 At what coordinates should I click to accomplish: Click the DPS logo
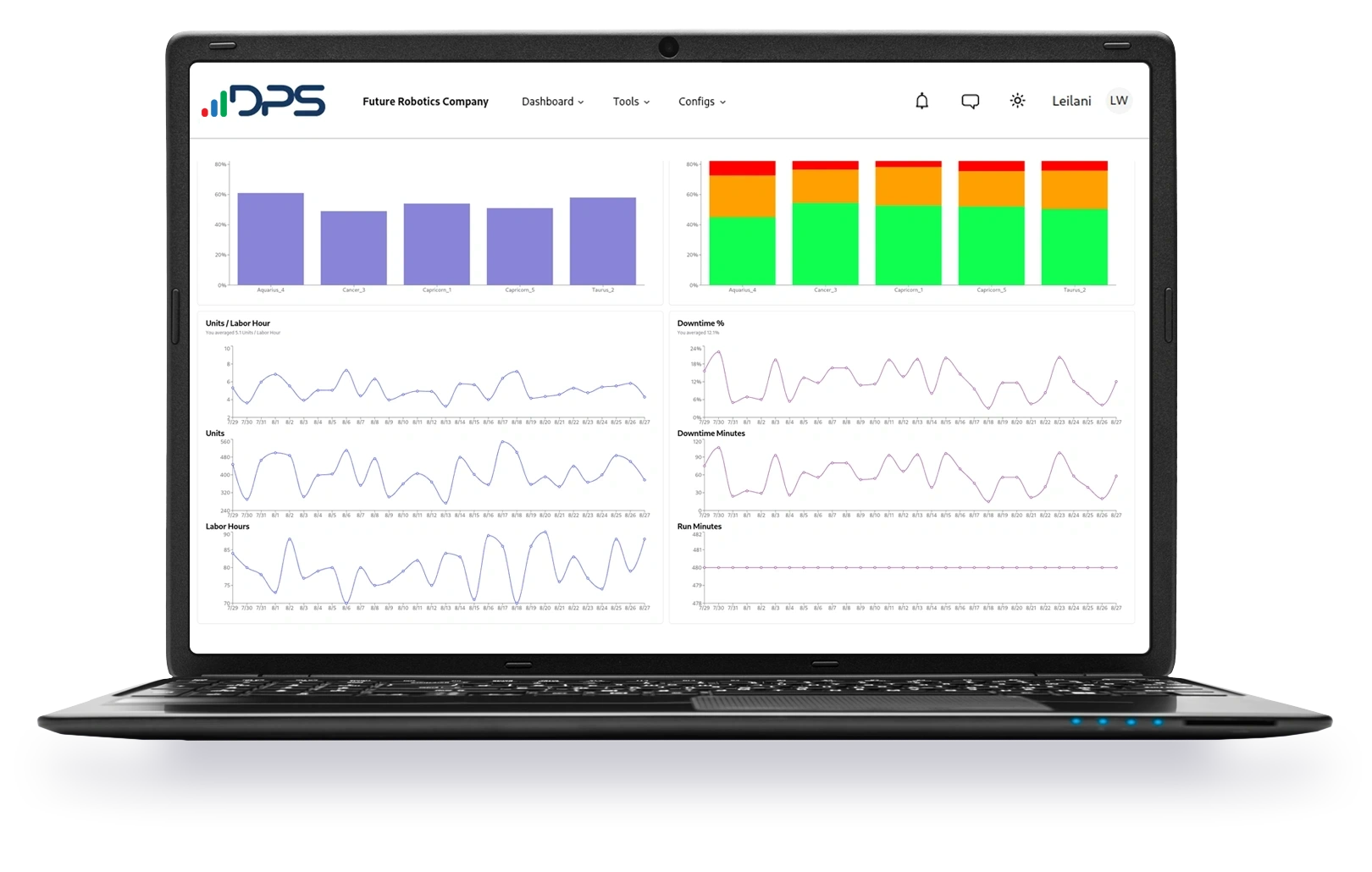(263, 101)
